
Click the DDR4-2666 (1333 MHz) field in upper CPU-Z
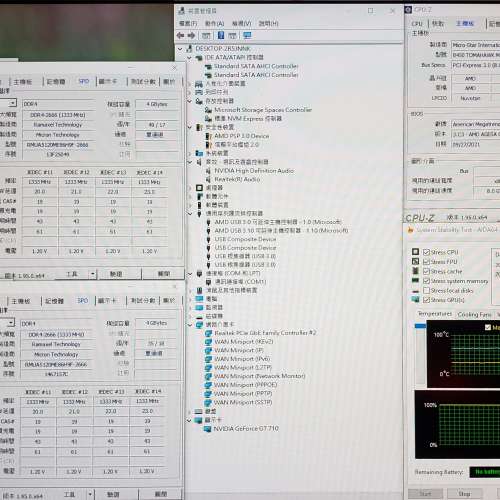pos(58,115)
